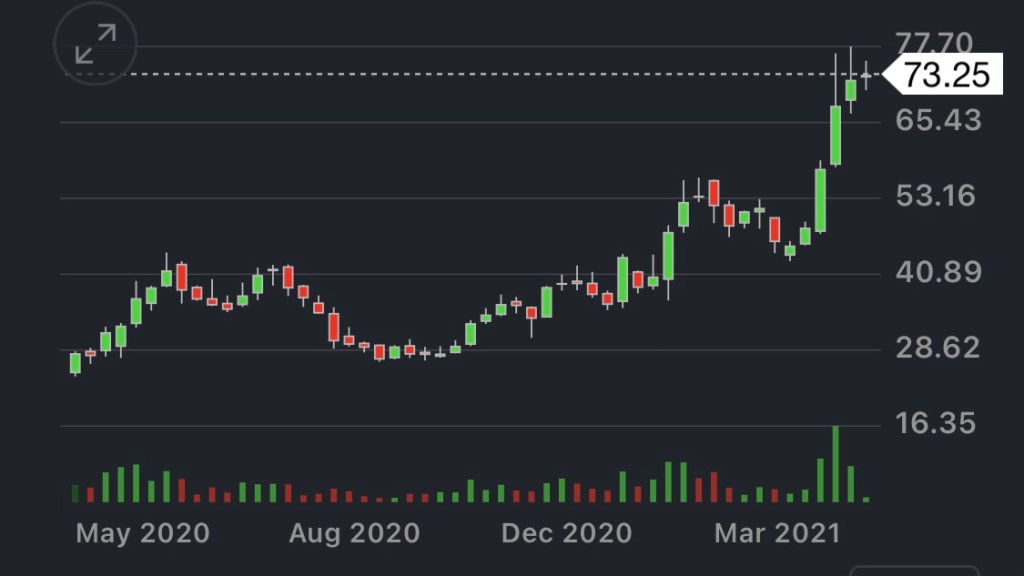
Task: Select the Mar 2021 date label
Action: (777, 533)
